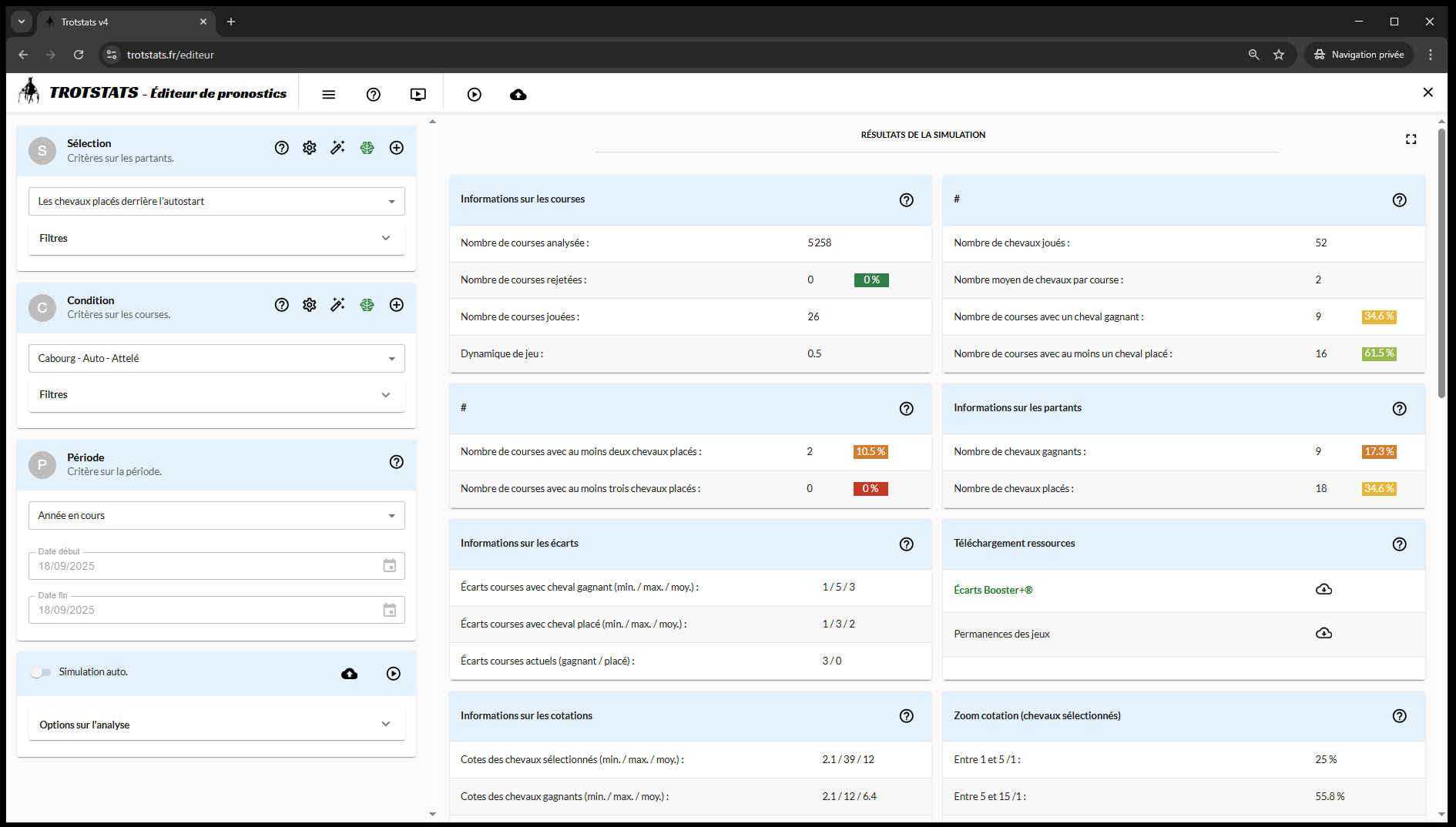Click the cloud upload icon in top toolbar

(x=518, y=94)
